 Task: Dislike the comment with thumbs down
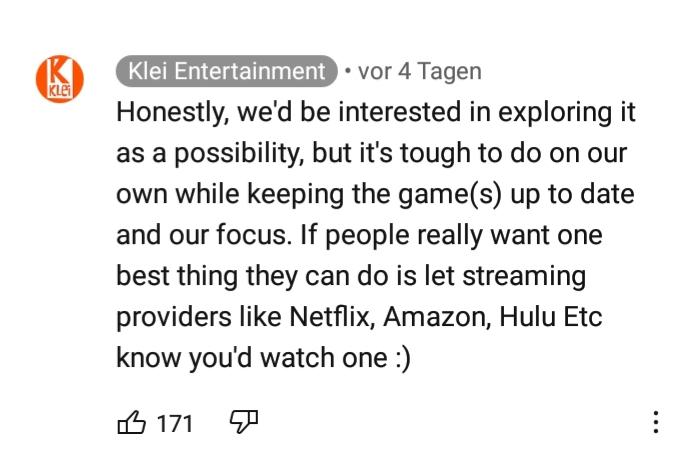(x=243, y=423)
